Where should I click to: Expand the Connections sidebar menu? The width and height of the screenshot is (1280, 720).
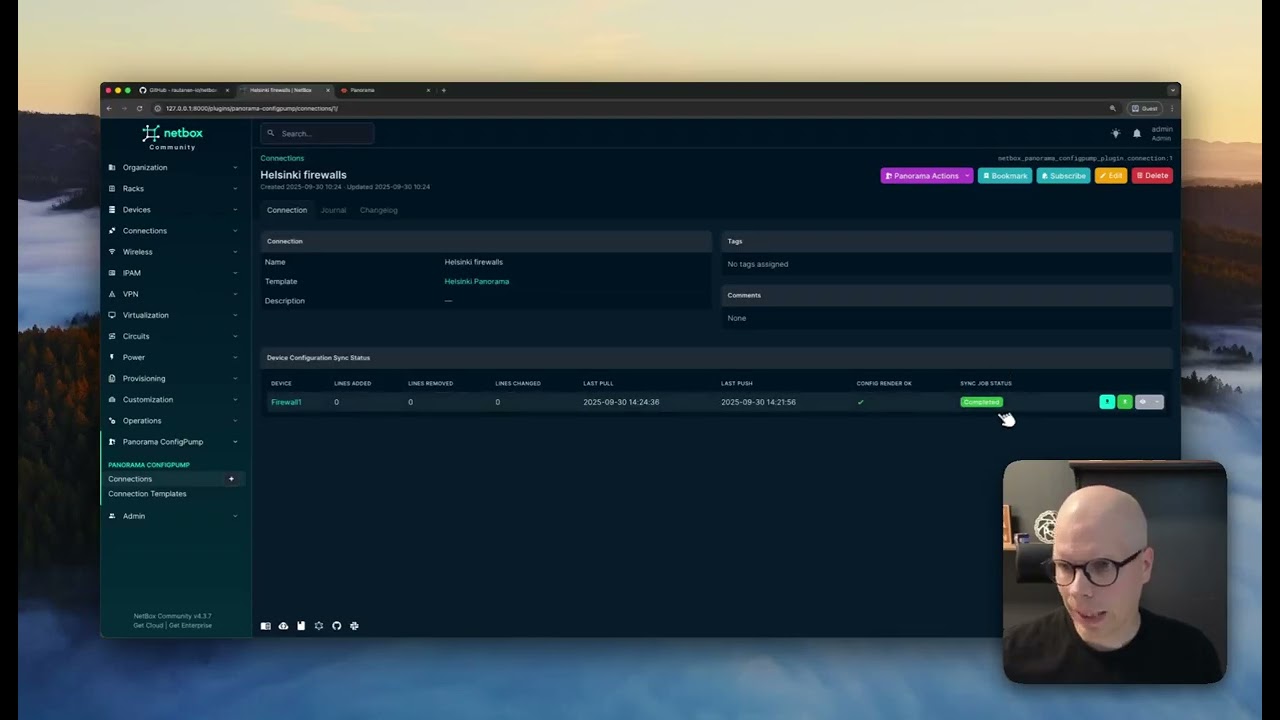[x=174, y=231]
